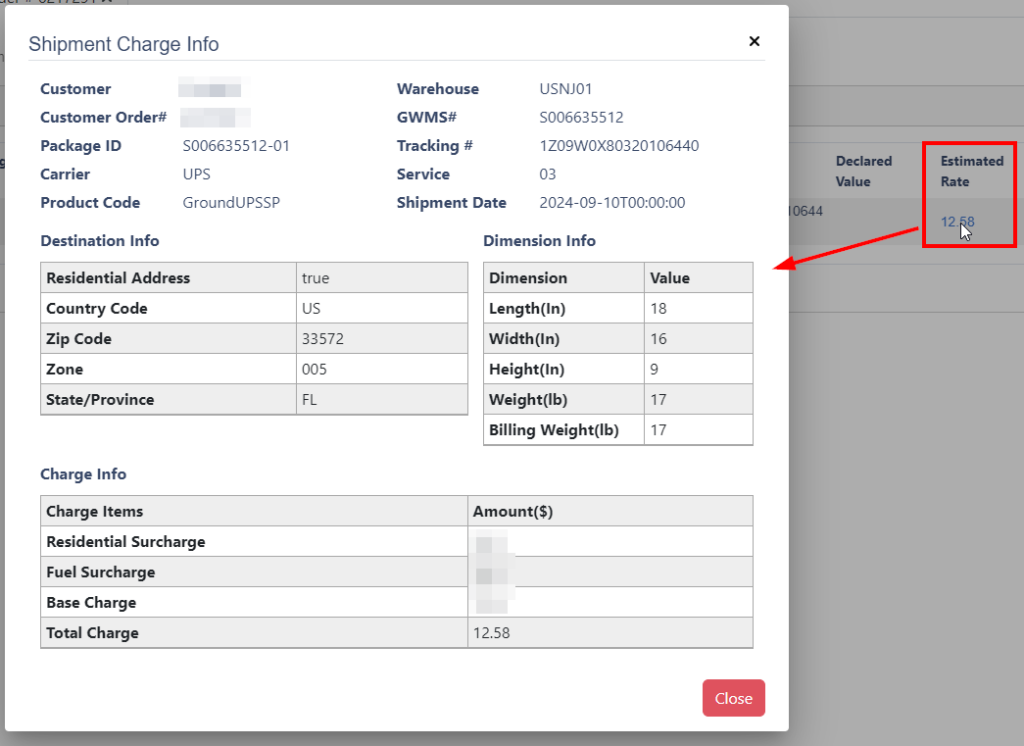Select the zip code 33572
Viewport: 1024px width, 746px height.
coord(323,339)
